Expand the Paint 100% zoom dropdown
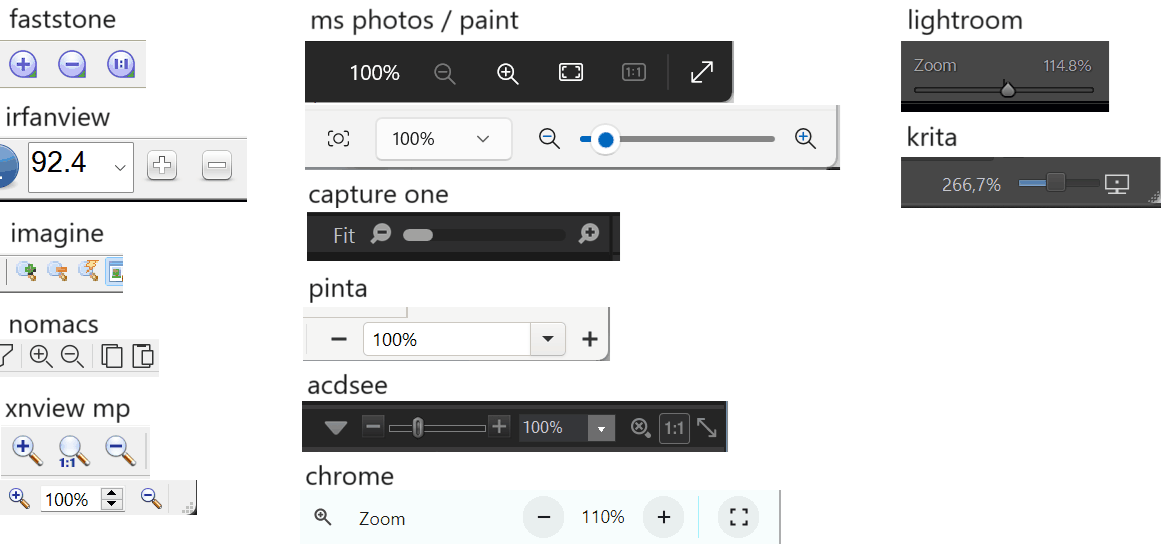1161x544 pixels. pyautogui.click(x=483, y=139)
